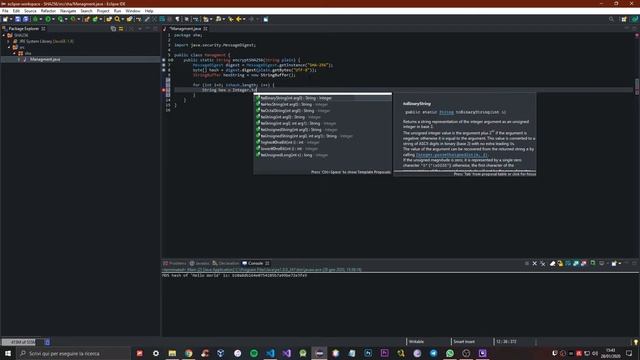
Task: Toggle Link with Editor in Package Explorer
Action: click(x=121, y=29)
